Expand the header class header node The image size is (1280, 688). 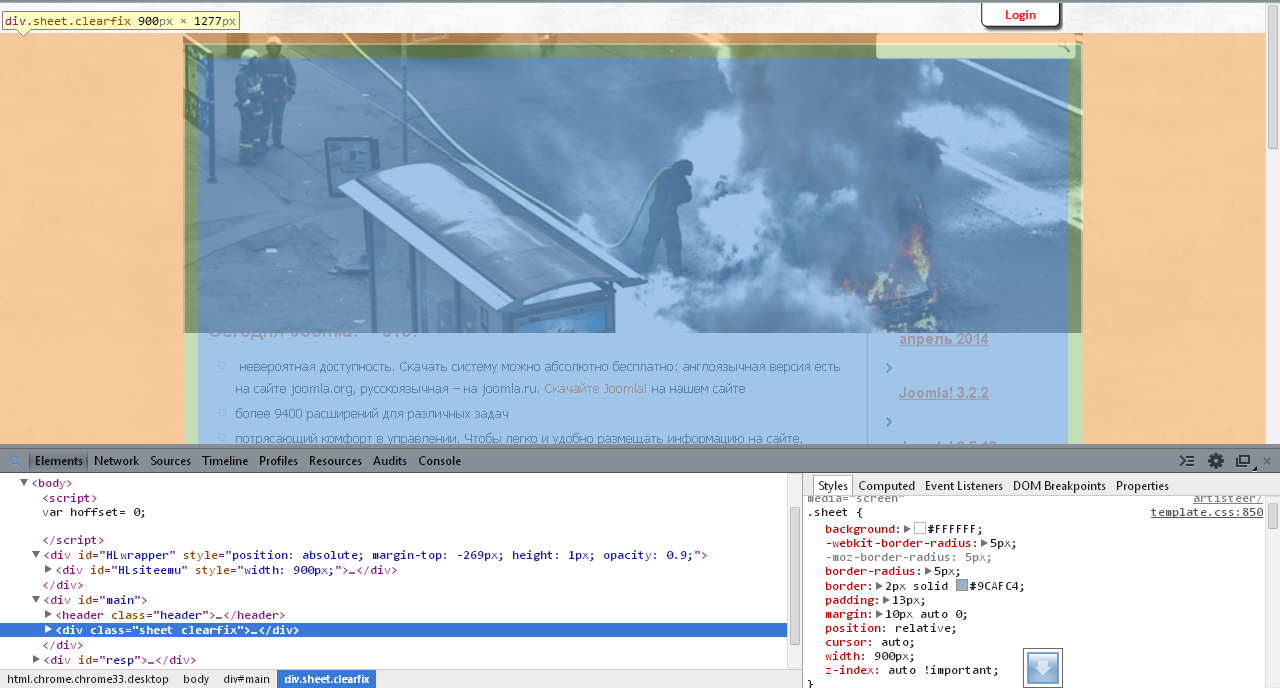[49, 615]
